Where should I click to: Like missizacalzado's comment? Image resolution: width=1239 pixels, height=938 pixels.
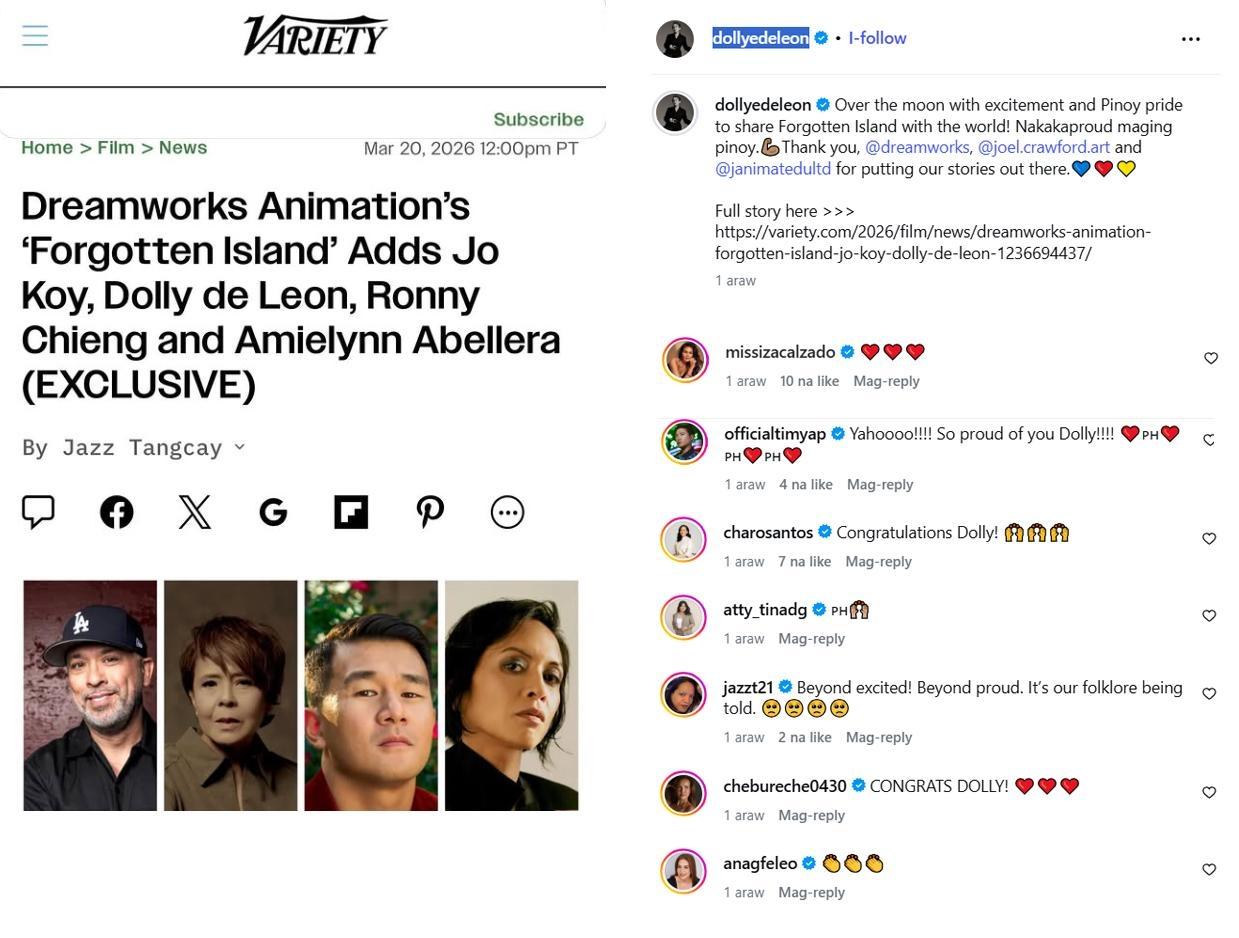coord(1211,358)
